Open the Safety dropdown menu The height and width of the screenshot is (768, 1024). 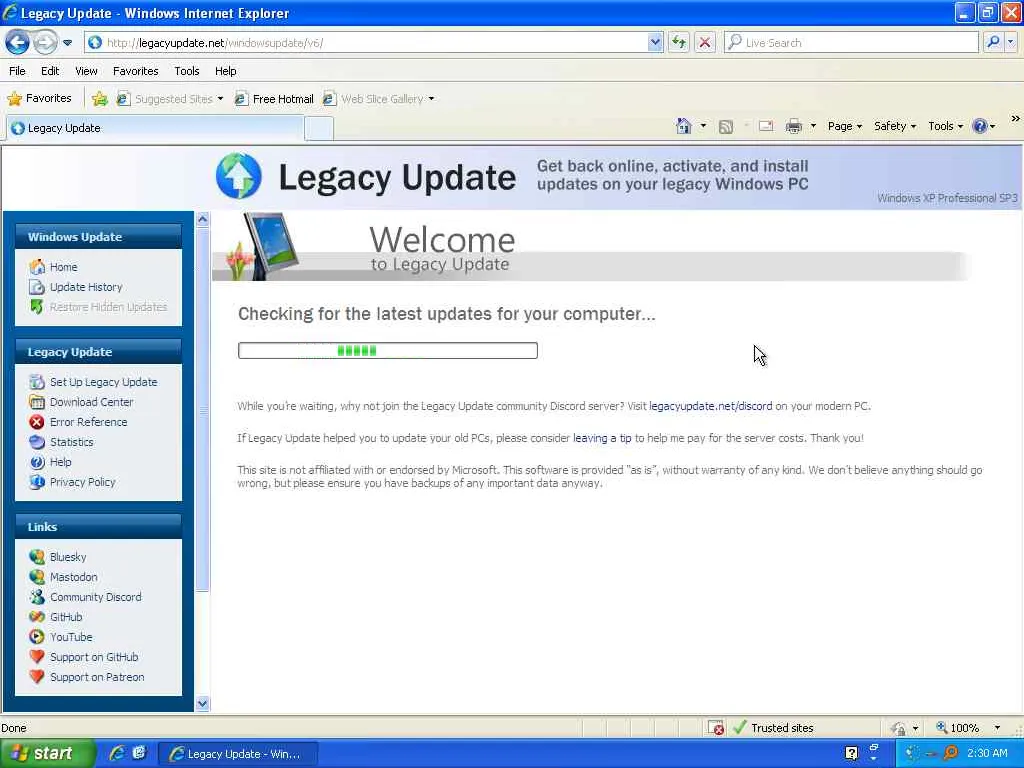(895, 126)
